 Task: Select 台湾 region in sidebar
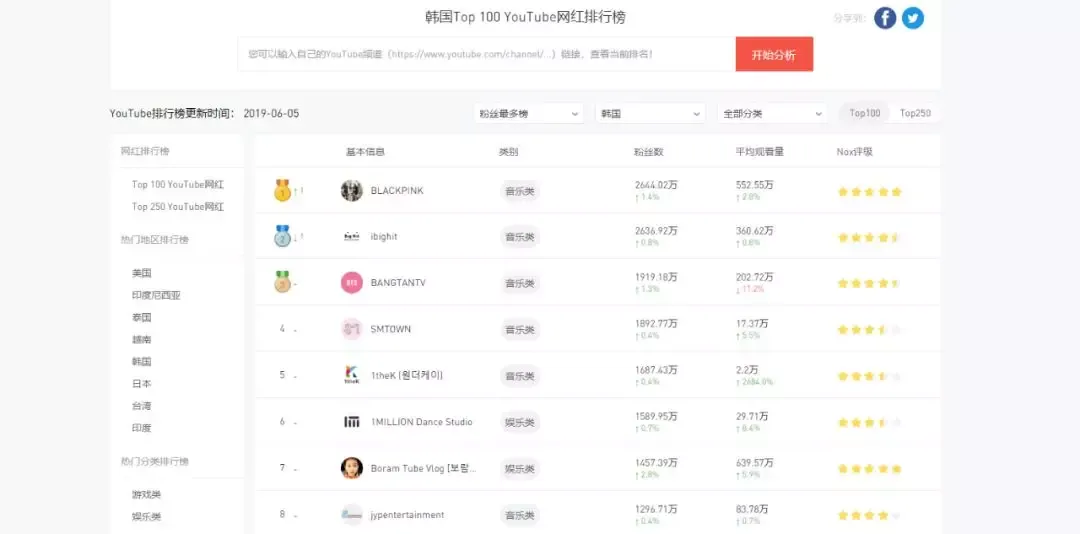[141, 406]
